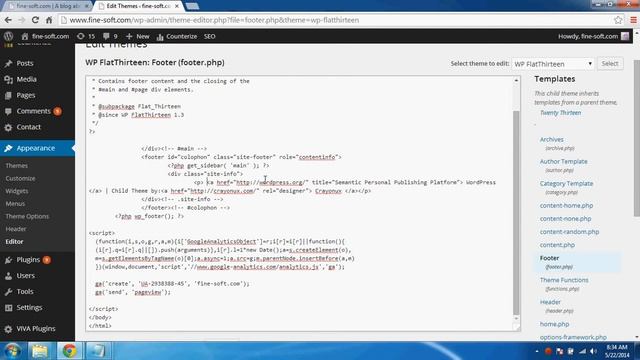This screenshot has height=360, width=640.
Task: Open SEO menu in admin bar
Action: 209,36
